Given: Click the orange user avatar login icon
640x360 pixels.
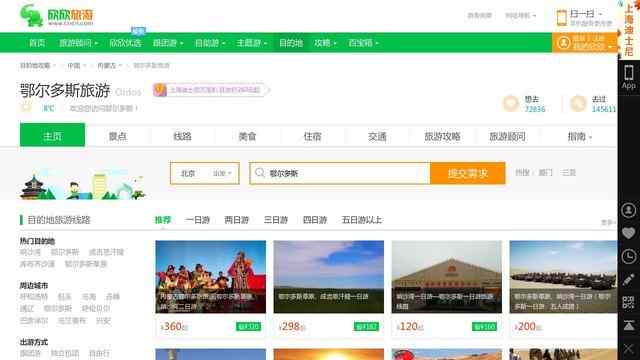Looking at the screenshot, I should (x=564, y=42).
